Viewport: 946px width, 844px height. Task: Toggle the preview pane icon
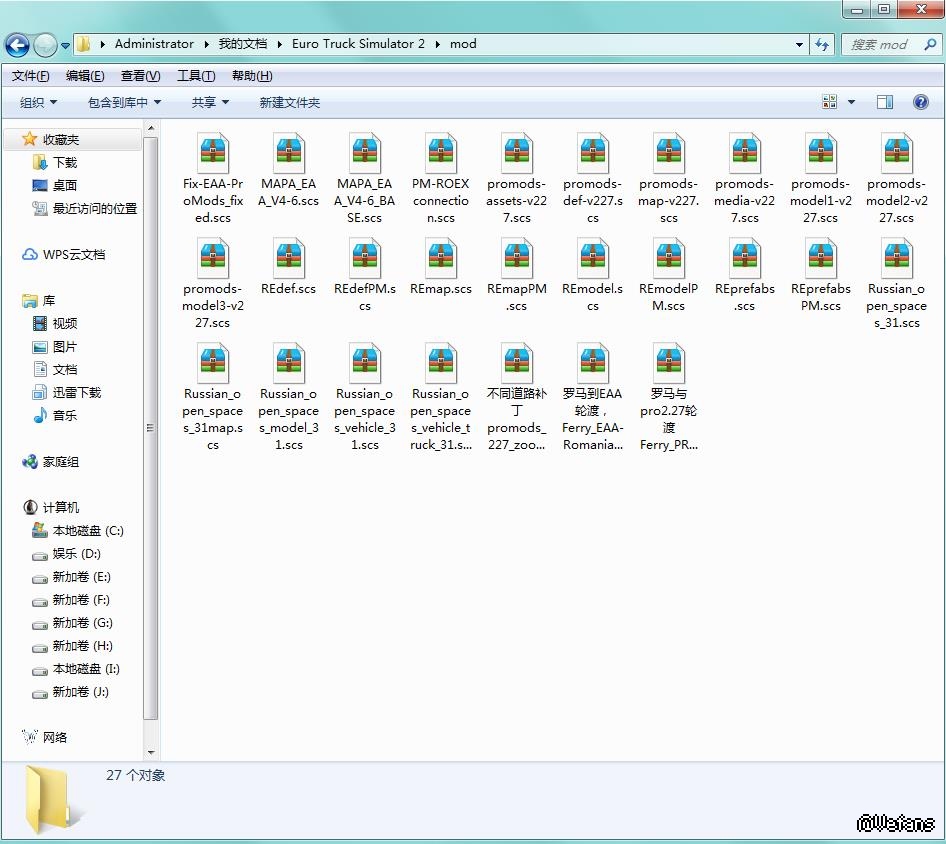pos(884,102)
